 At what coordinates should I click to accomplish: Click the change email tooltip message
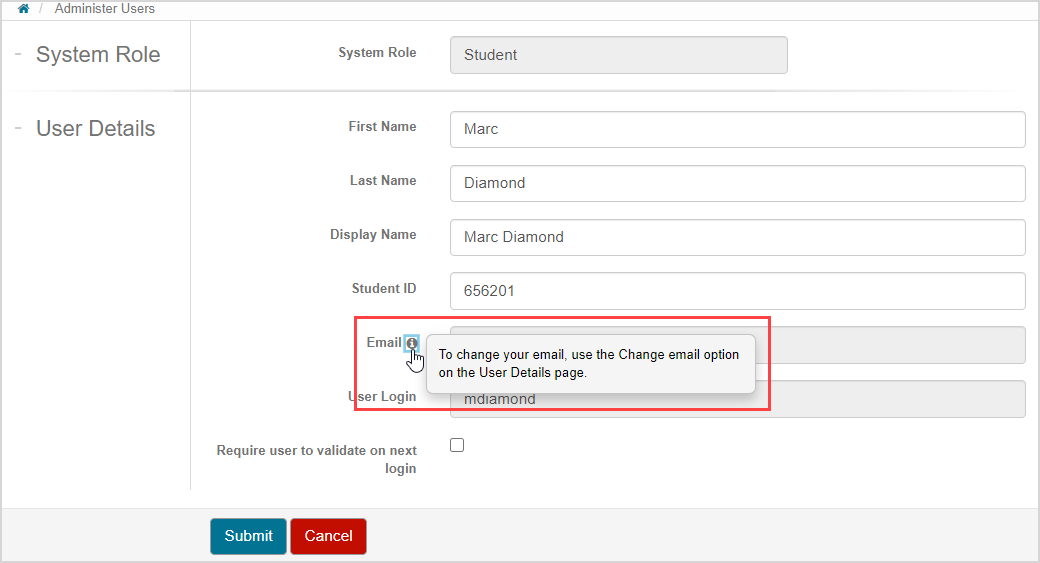[x=590, y=363]
